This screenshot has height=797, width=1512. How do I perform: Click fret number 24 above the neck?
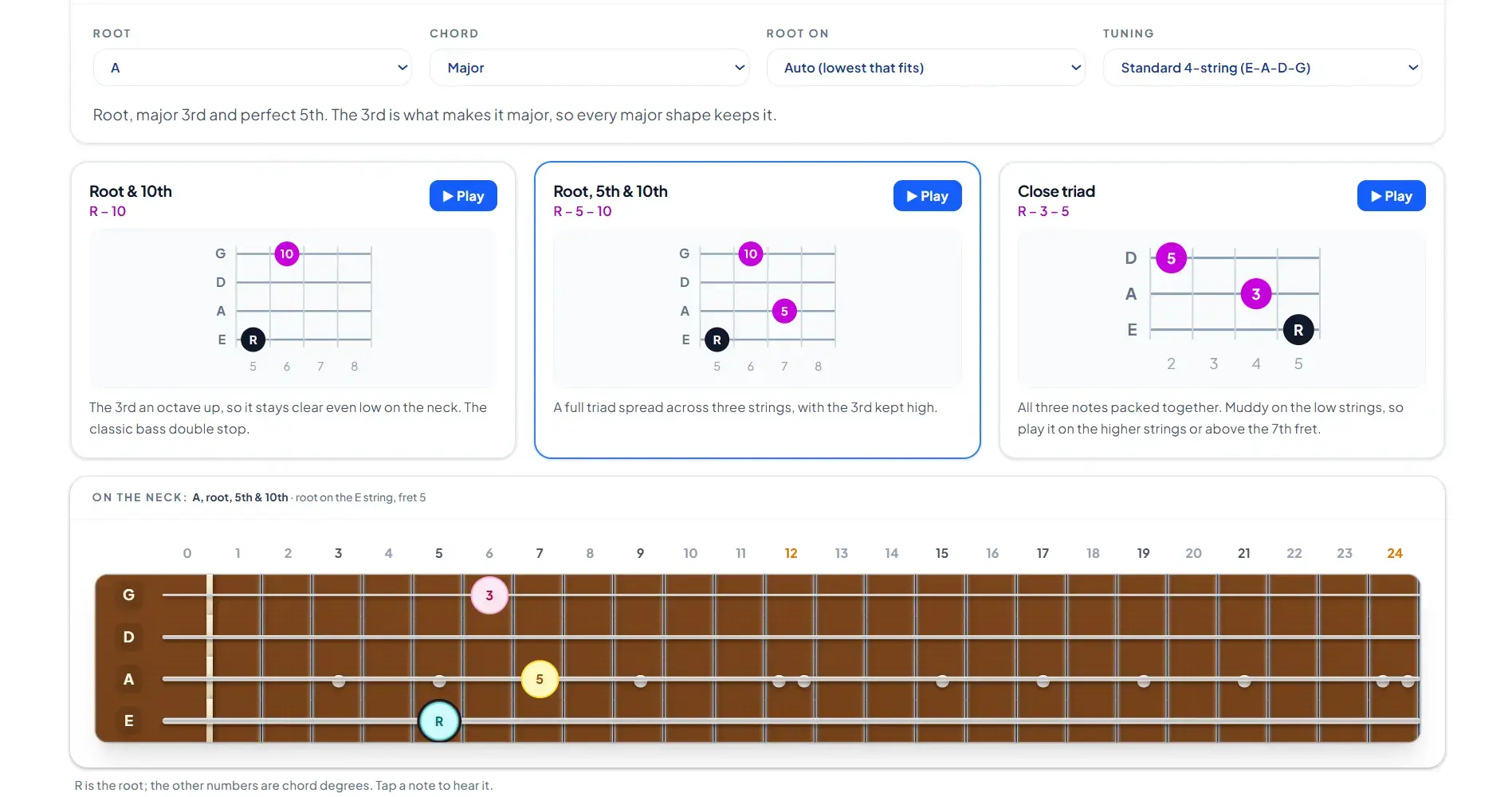(x=1395, y=553)
